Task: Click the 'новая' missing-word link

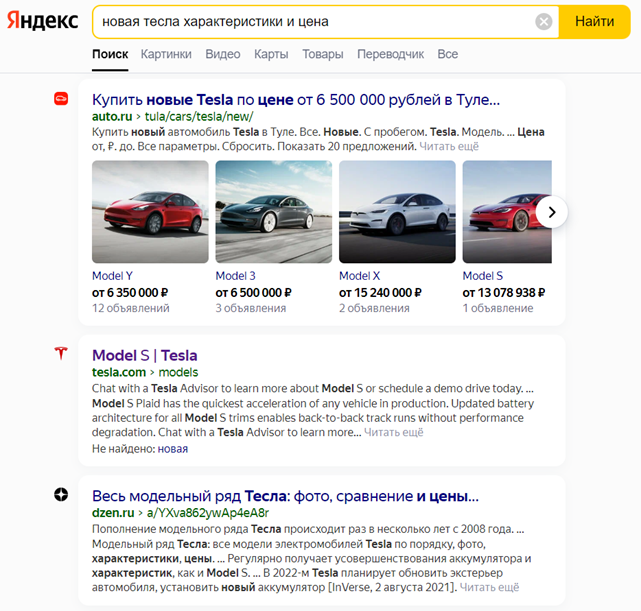Action: (x=173, y=449)
